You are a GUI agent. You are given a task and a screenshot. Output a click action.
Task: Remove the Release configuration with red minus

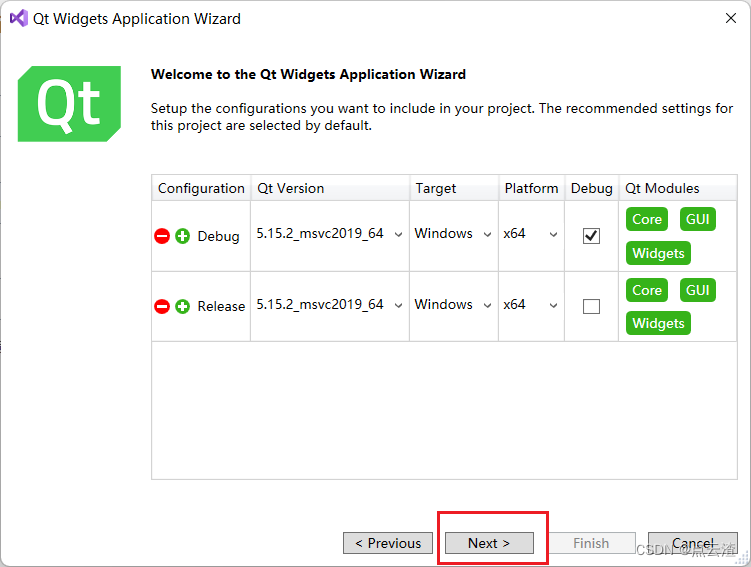click(x=162, y=306)
